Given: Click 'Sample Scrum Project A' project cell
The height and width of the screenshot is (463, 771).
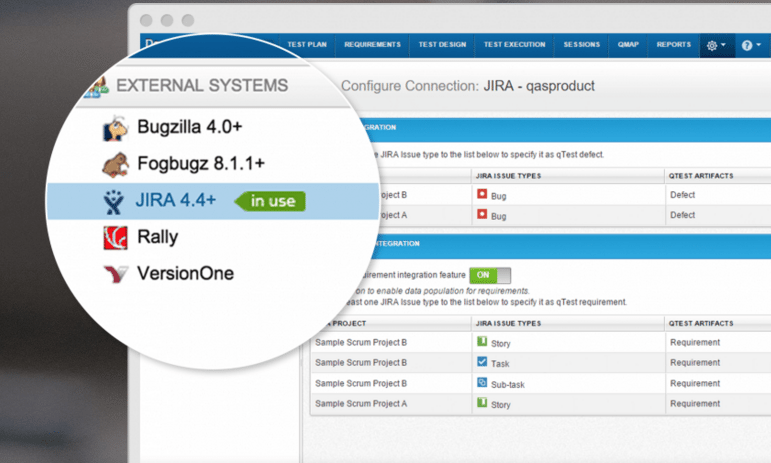Looking at the screenshot, I should click(x=361, y=404).
